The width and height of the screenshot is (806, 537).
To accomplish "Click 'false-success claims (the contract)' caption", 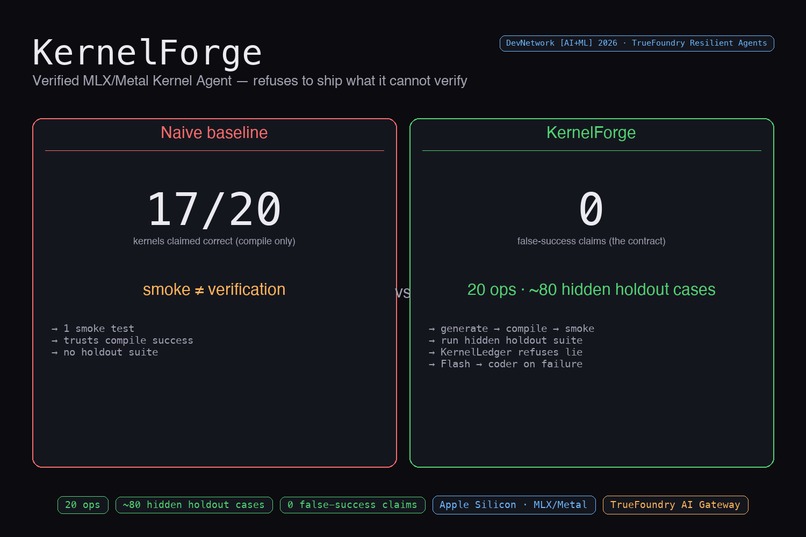I will point(591,241).
